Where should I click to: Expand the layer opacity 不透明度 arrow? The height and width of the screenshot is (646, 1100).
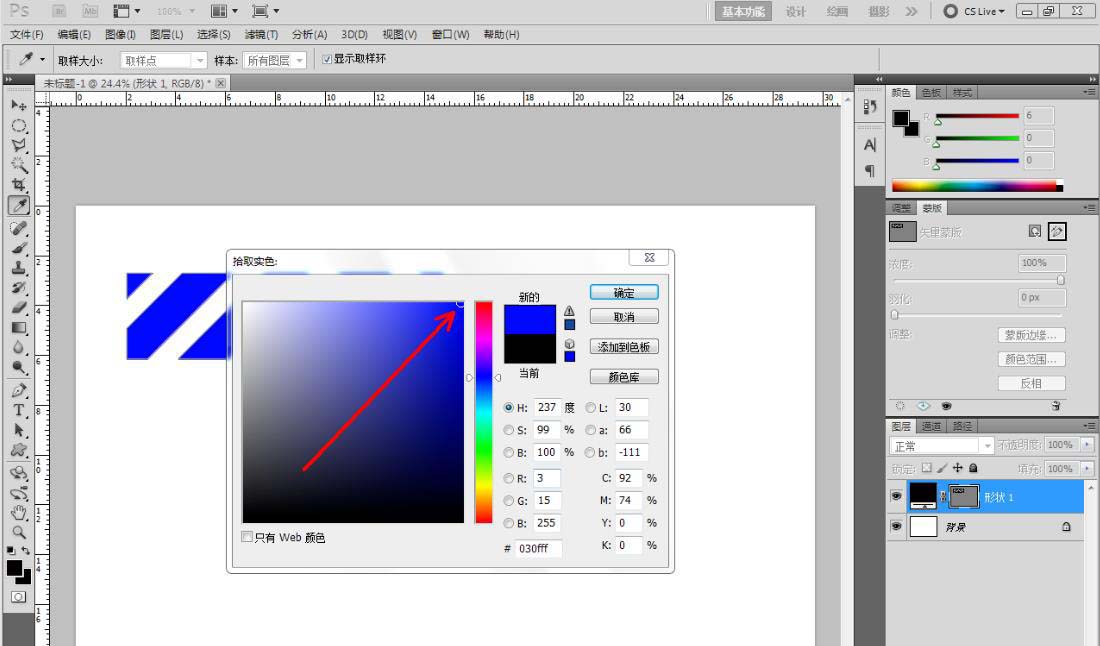[x=1087, y=445]
